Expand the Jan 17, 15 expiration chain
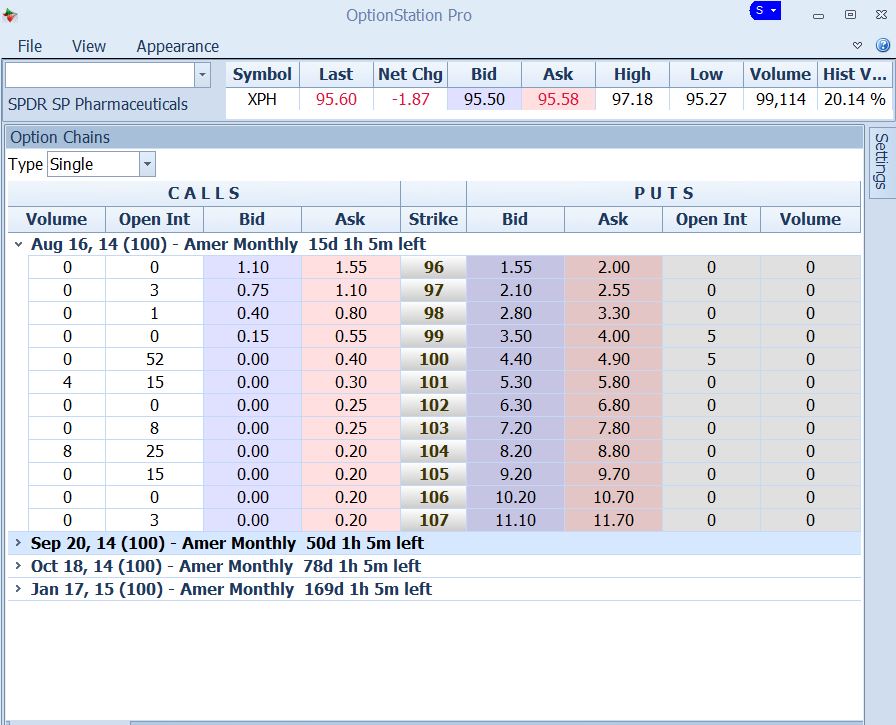This screenshot has height=725, width=896. (18, 589)
